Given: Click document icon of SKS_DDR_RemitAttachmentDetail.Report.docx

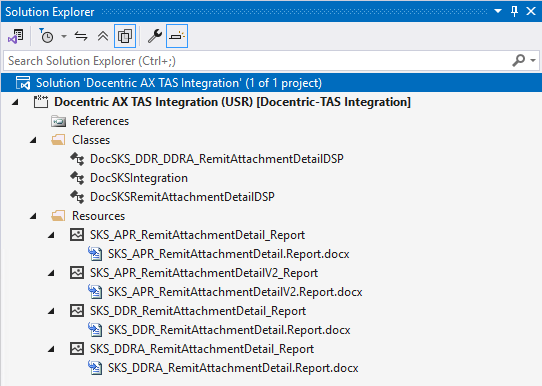Looking at the screenshot, I should coord(95,330).
